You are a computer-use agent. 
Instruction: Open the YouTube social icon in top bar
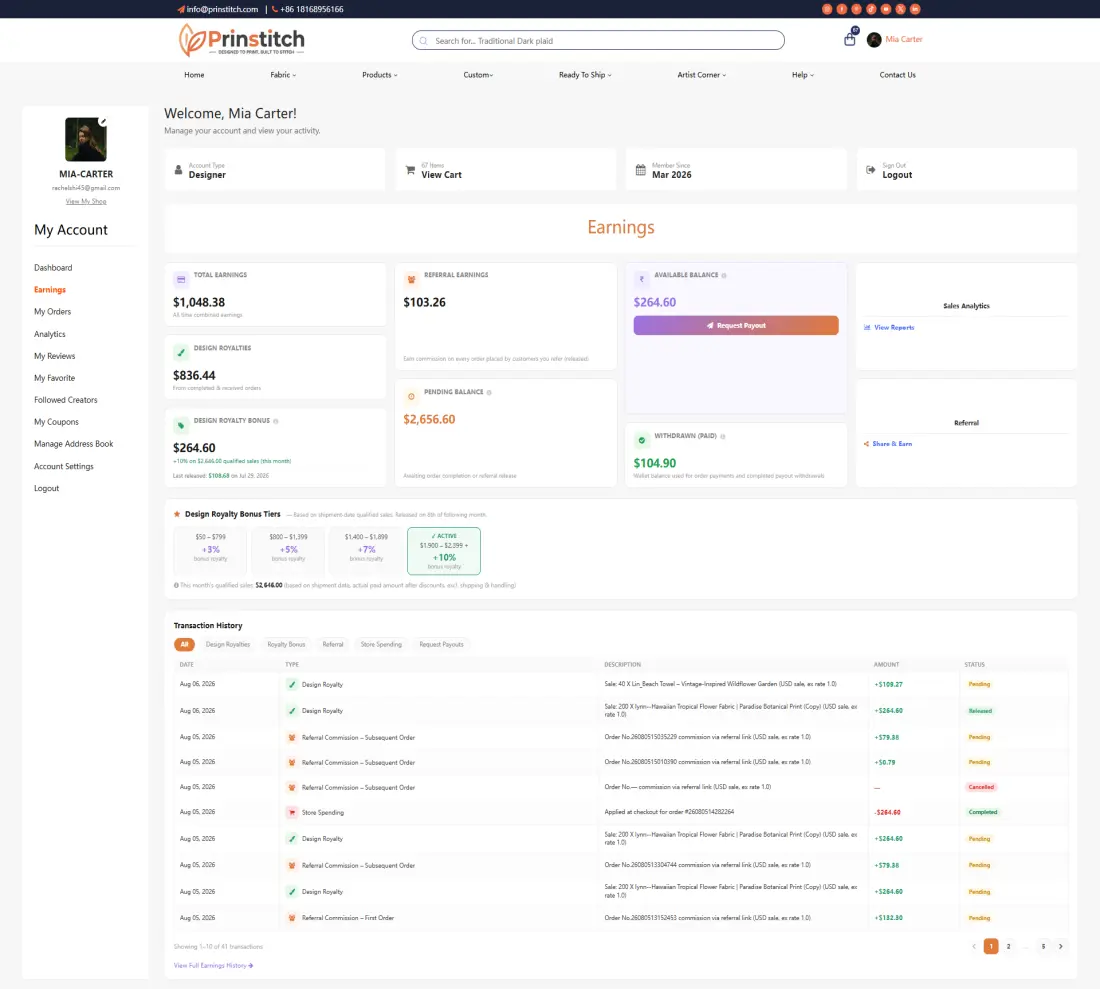(x=886, y=9)
